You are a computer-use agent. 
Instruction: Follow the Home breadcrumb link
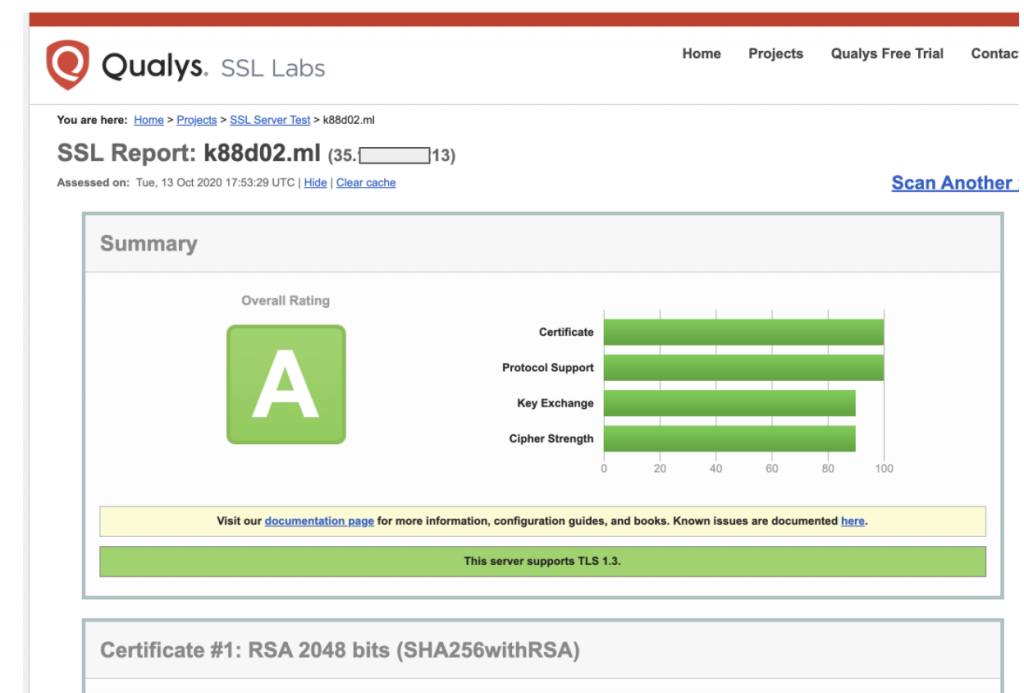coord(149,120)
